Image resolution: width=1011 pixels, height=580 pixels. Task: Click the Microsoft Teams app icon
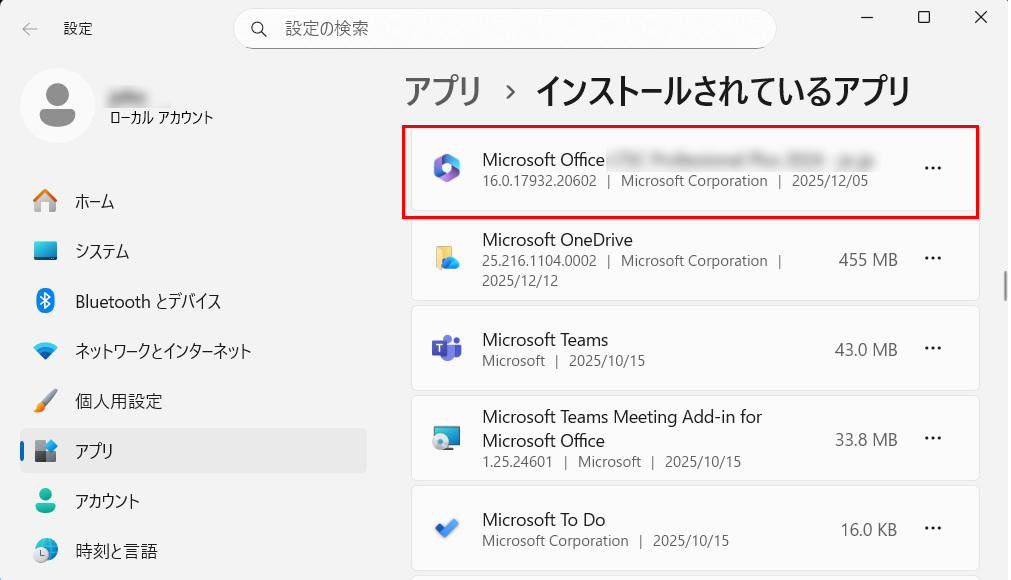tap(446, 348)
